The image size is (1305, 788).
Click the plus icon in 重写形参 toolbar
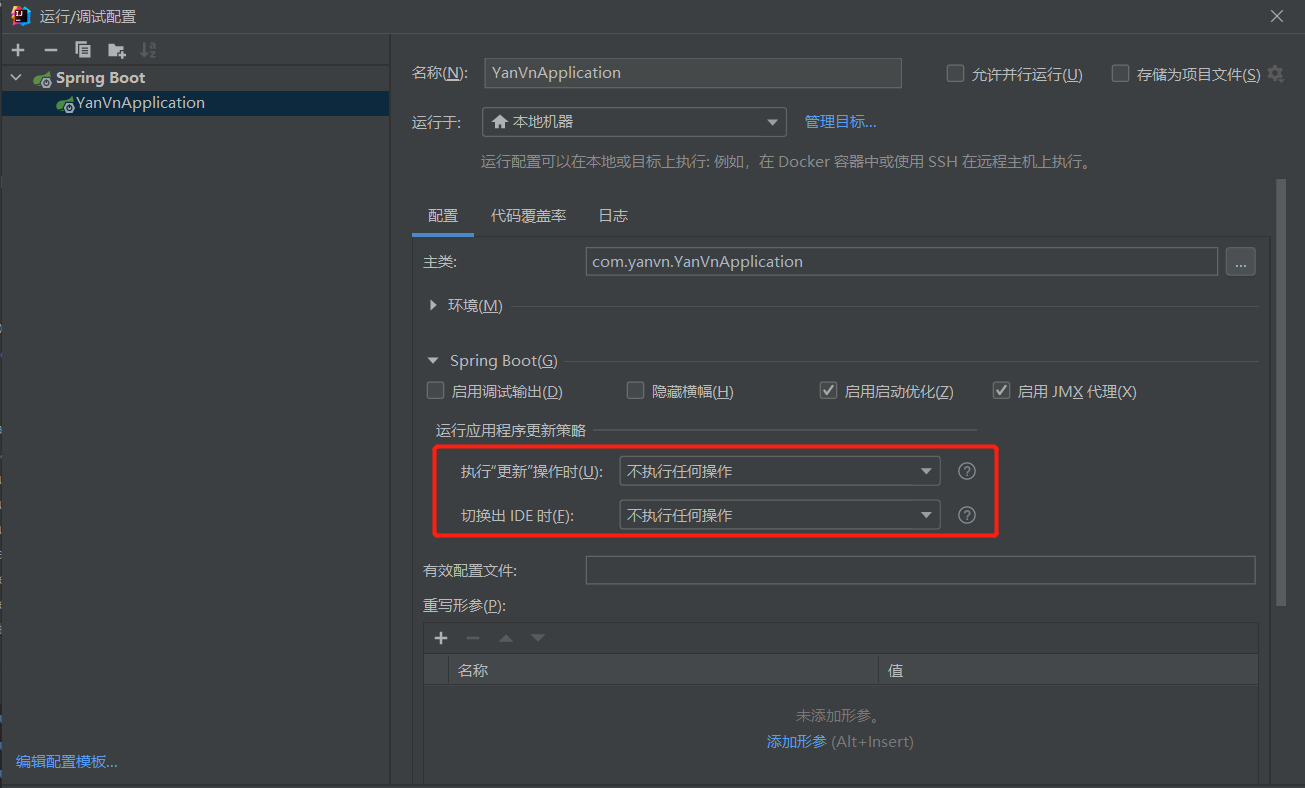(x=441, y=638)
